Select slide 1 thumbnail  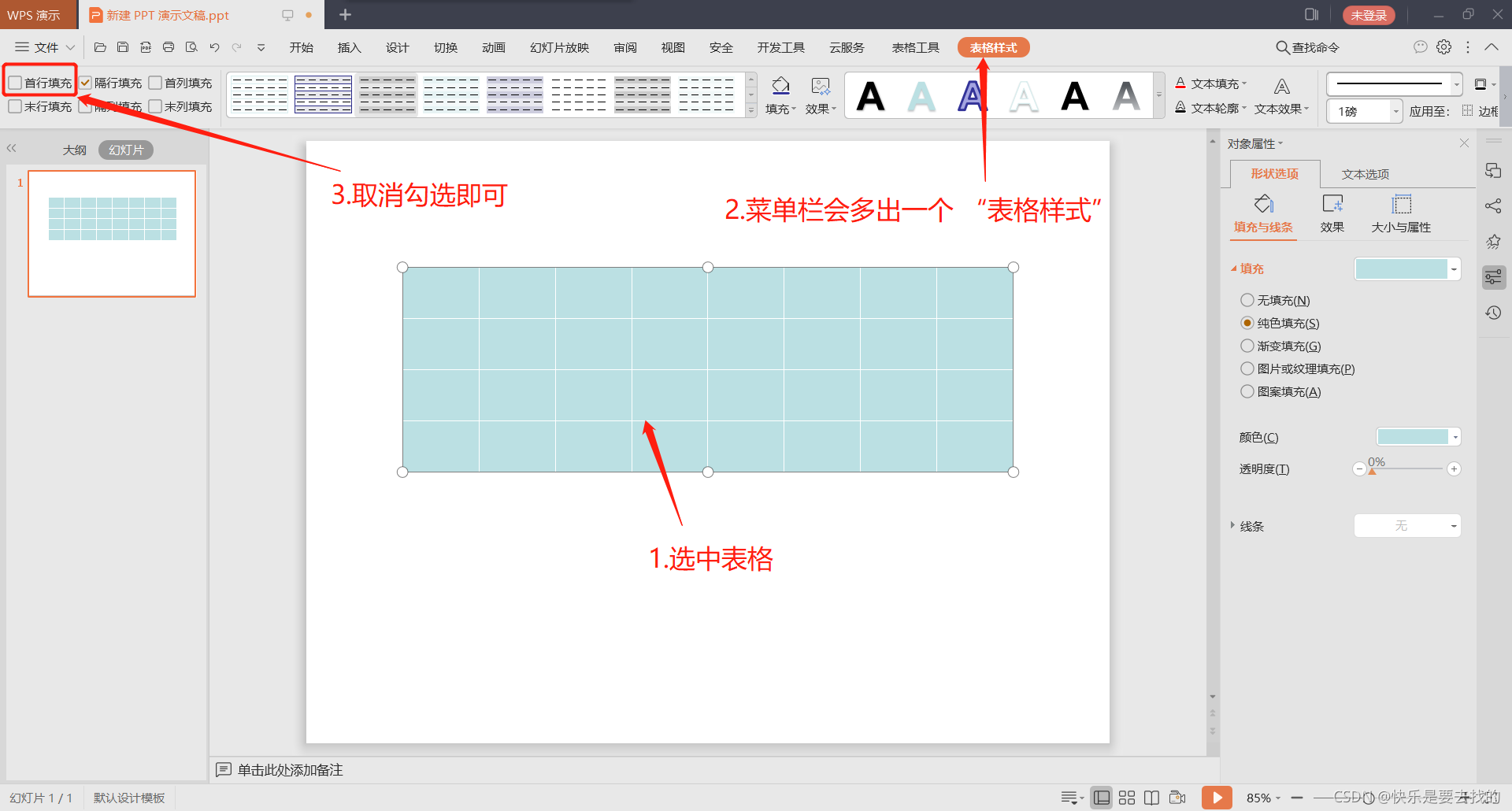[x=112, y=233]
